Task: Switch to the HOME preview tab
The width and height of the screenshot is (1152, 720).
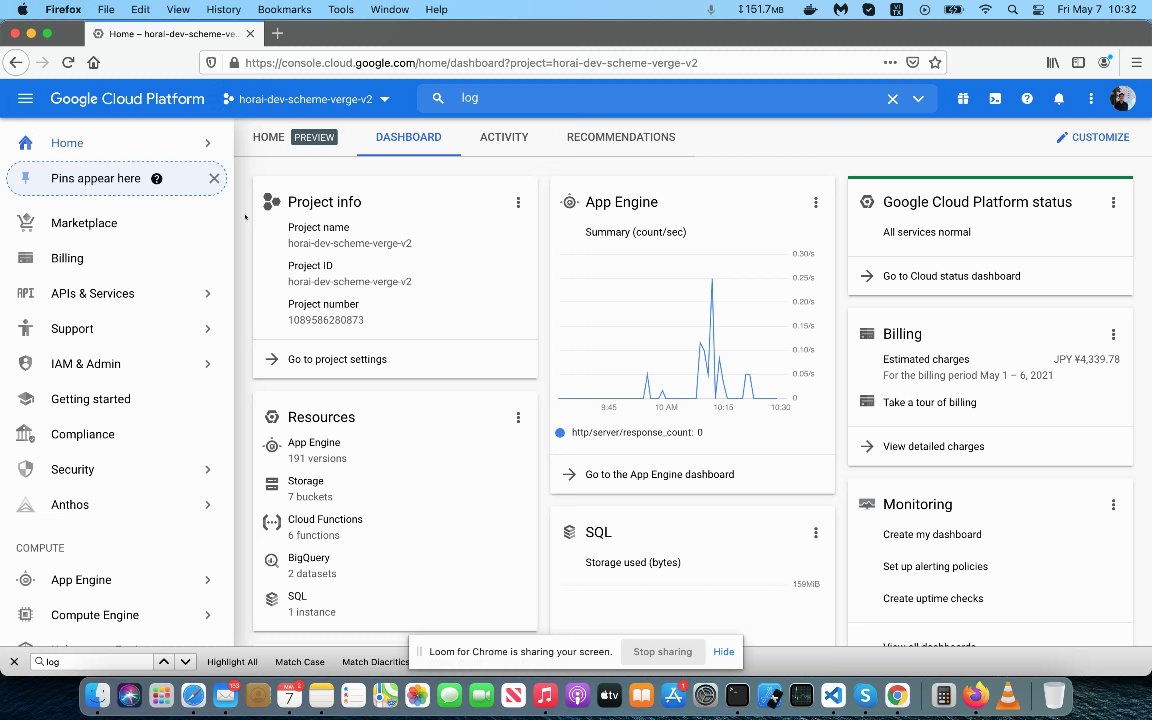Action: [295, 137]
